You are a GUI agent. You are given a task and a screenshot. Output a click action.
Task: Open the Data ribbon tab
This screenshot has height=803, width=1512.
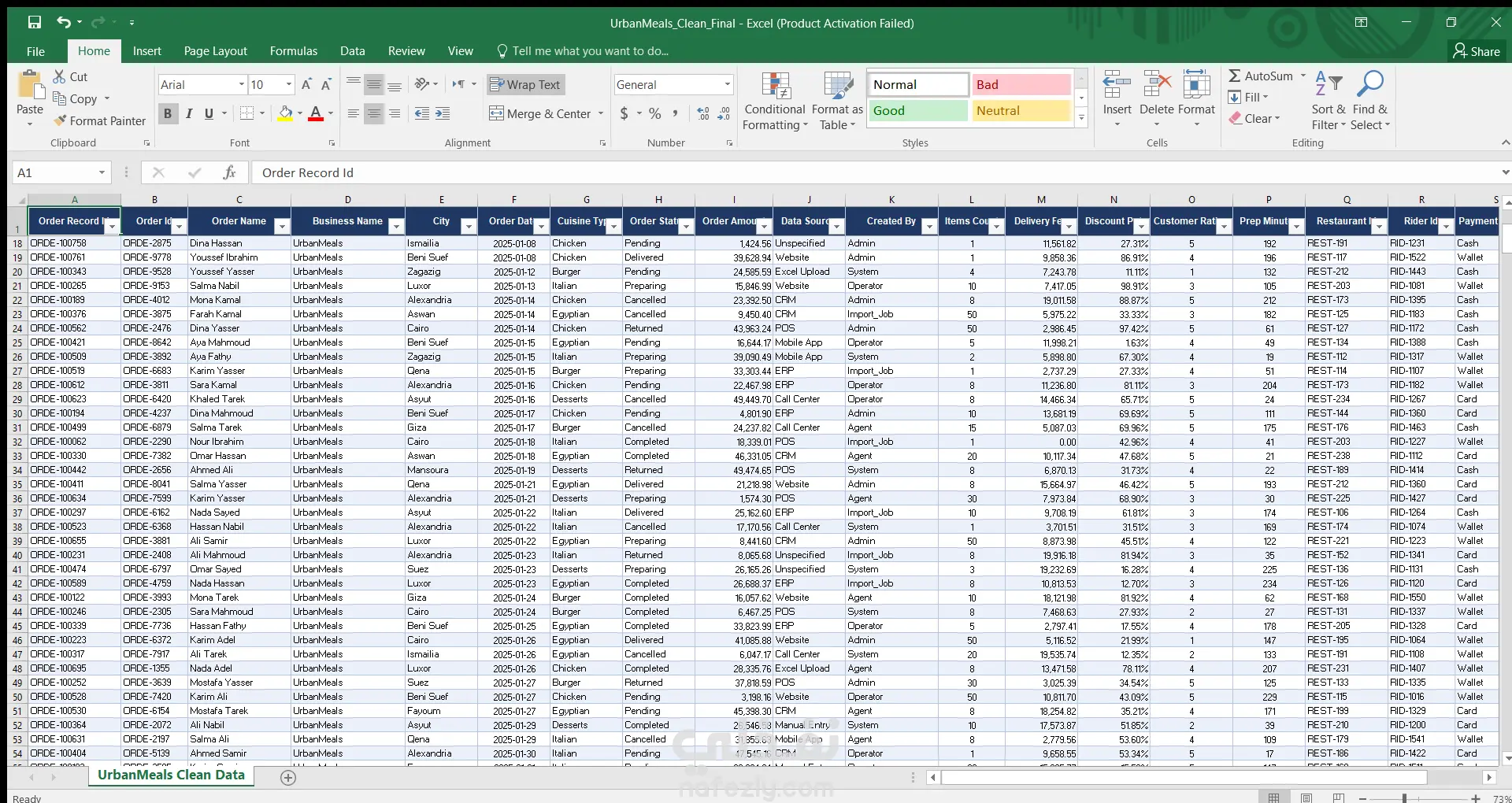[x=353, y=51]
